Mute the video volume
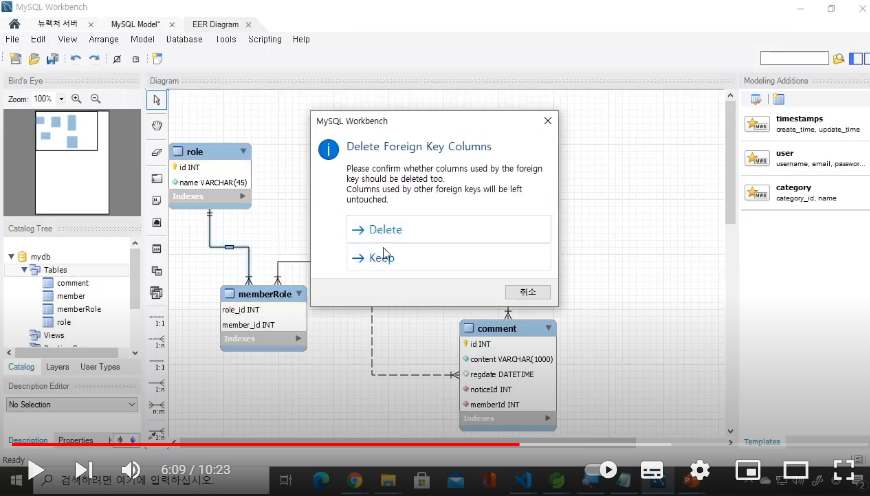This screenshot has height=496, width=870. point(130,470)
